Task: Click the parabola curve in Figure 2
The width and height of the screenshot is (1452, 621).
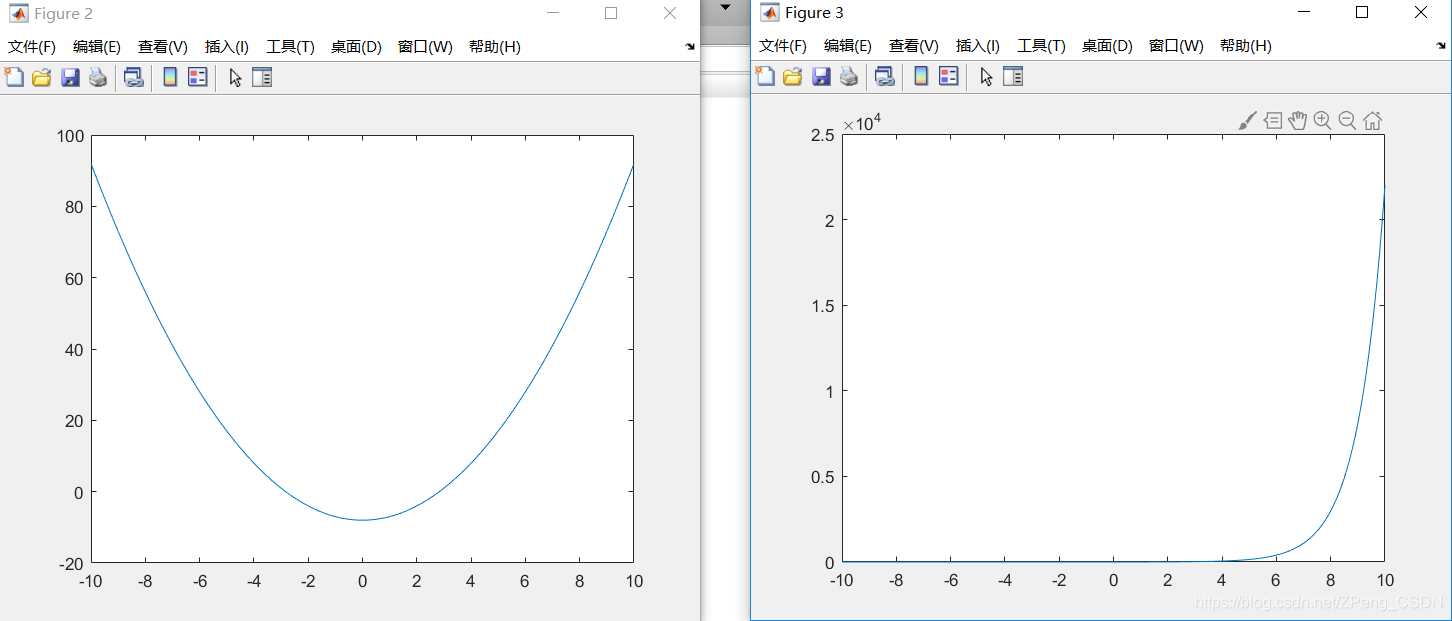Action: (x=363, y=520)
